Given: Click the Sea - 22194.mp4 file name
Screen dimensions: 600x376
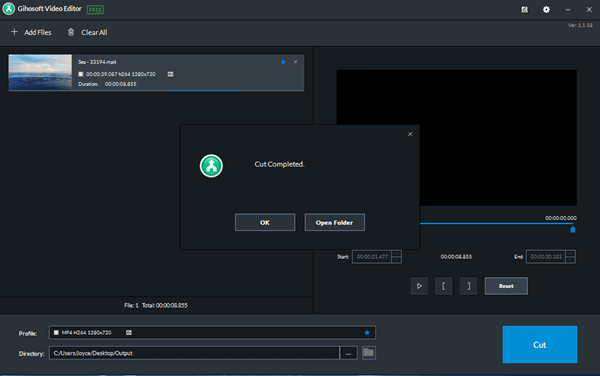Looking at the screenshot, I should (97, 62).
